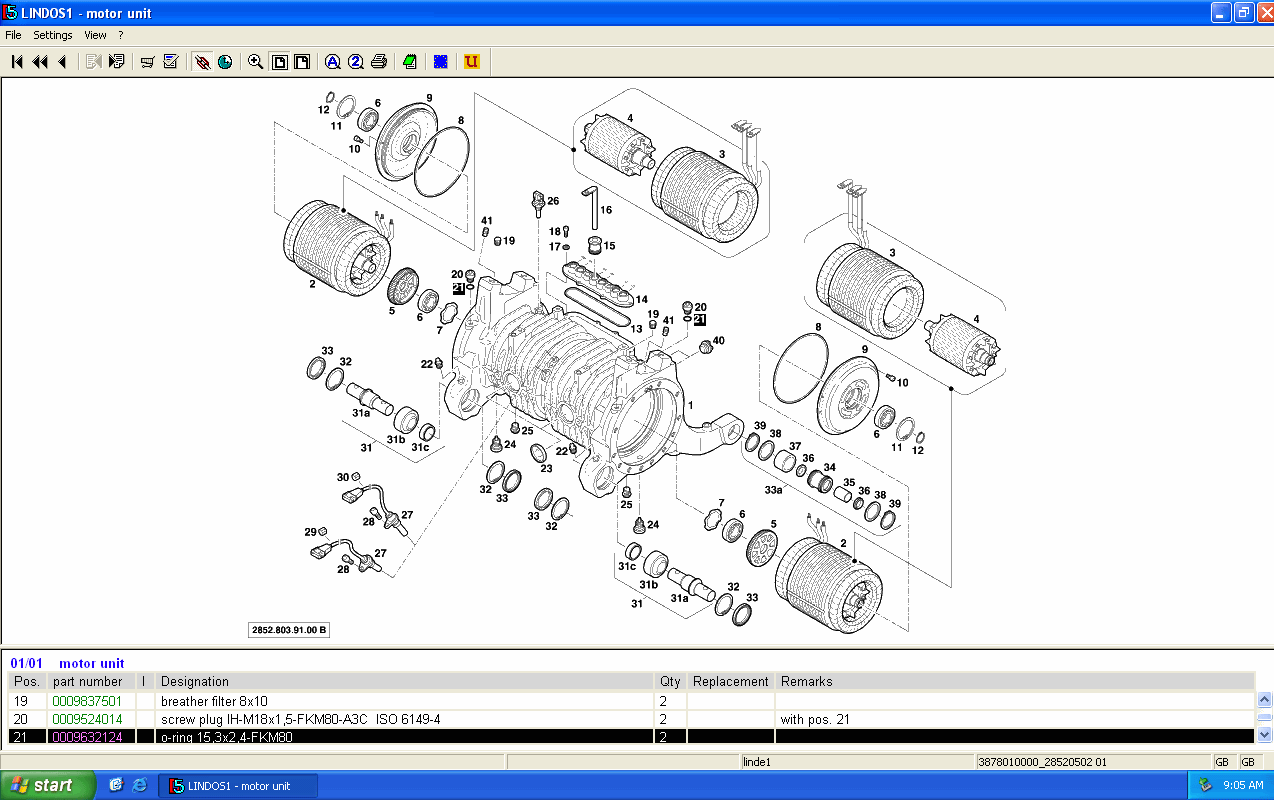Click the magnifying glass zoom icon
Screen dimensions: 1274x800
pos(255,62)
